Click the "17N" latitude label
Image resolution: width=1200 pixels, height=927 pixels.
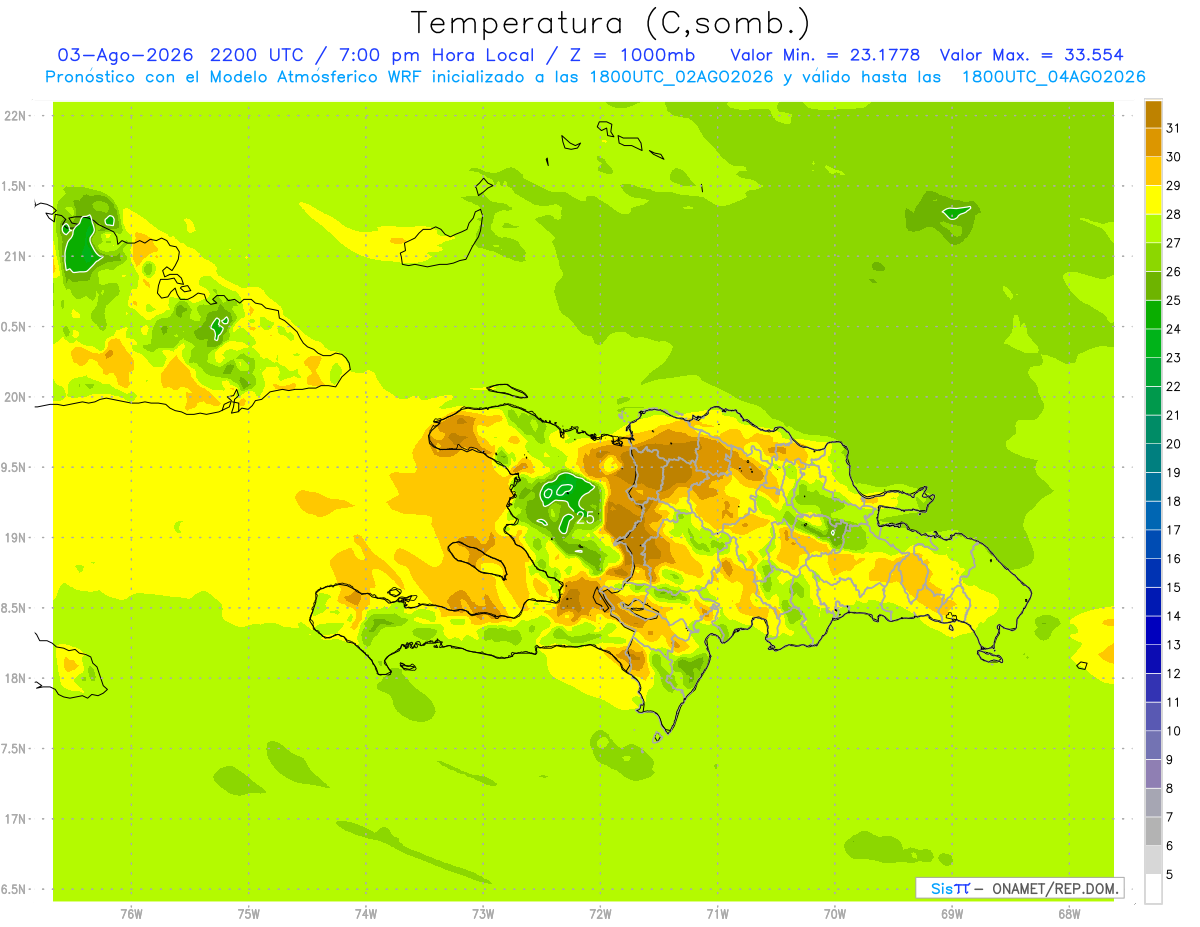16,819
